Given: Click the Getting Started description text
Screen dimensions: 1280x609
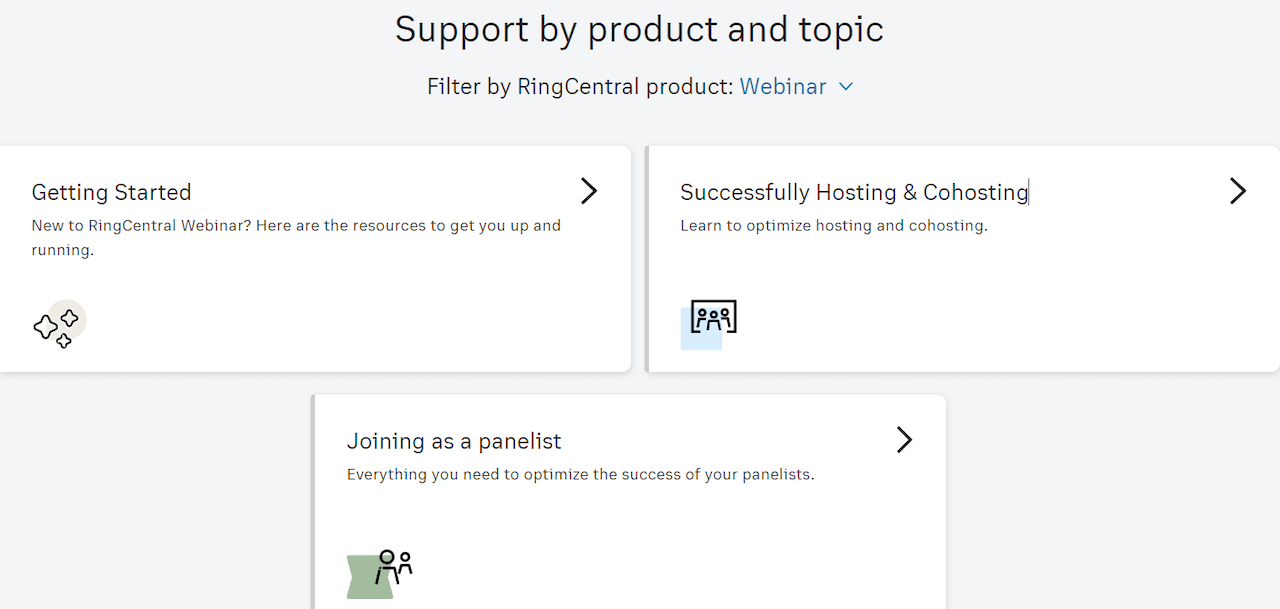Looking at the screenshot, I should [296, 237].
